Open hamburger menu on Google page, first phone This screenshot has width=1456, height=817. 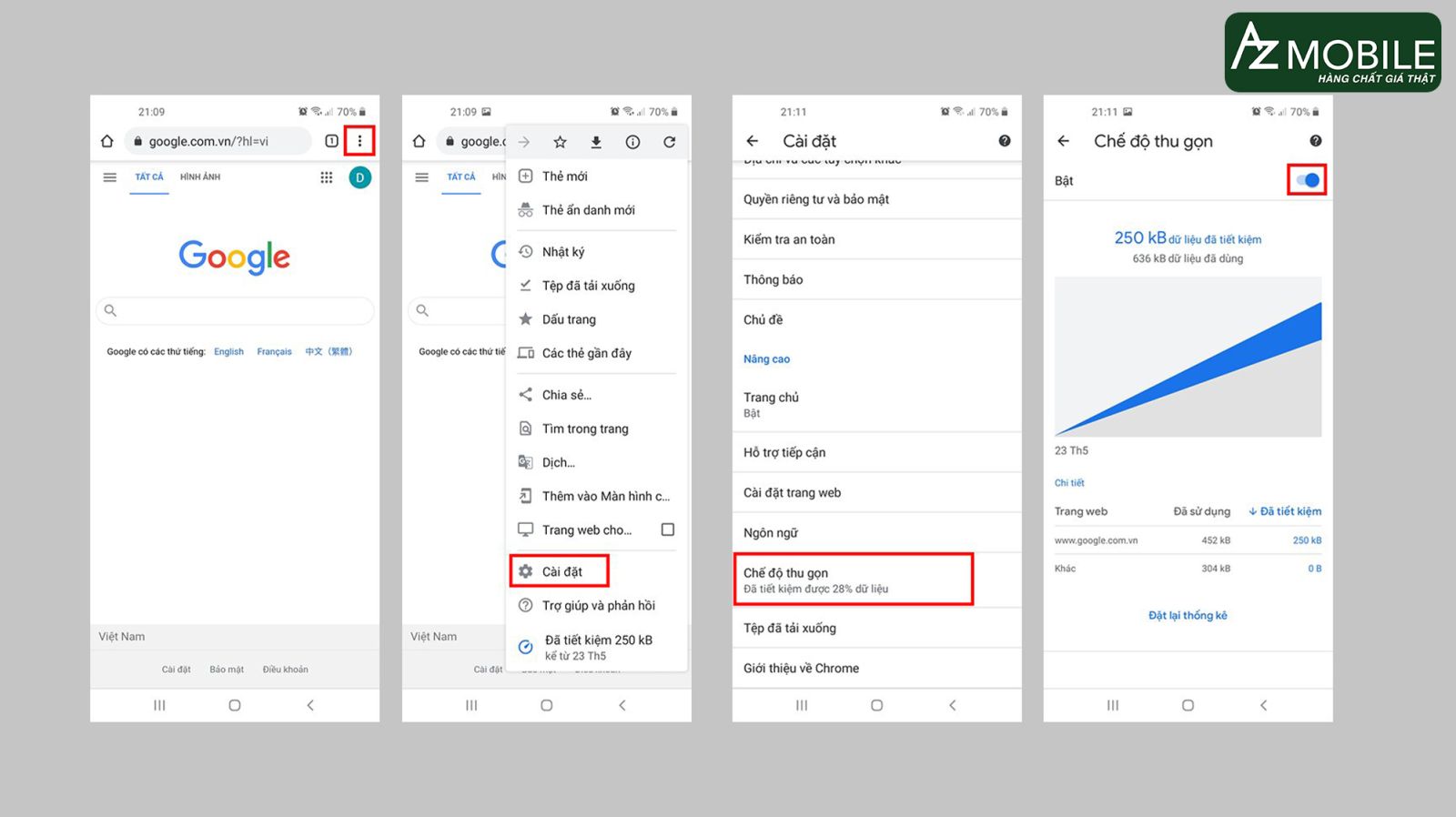[110, 177]
